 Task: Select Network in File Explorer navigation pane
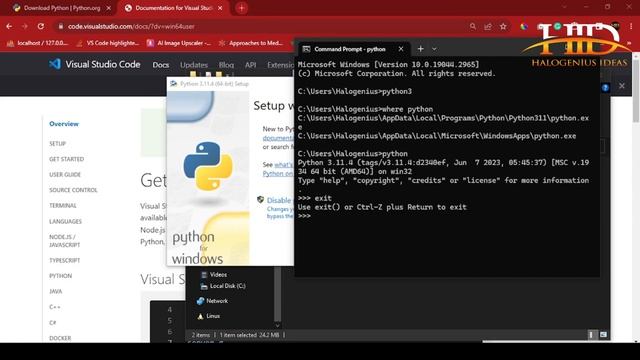212,301
